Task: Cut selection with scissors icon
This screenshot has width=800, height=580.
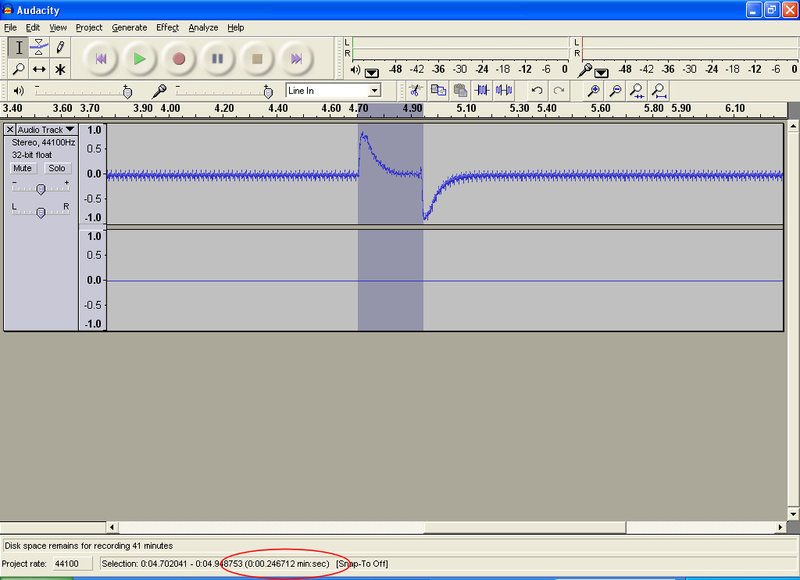Action: click(415, 91)
